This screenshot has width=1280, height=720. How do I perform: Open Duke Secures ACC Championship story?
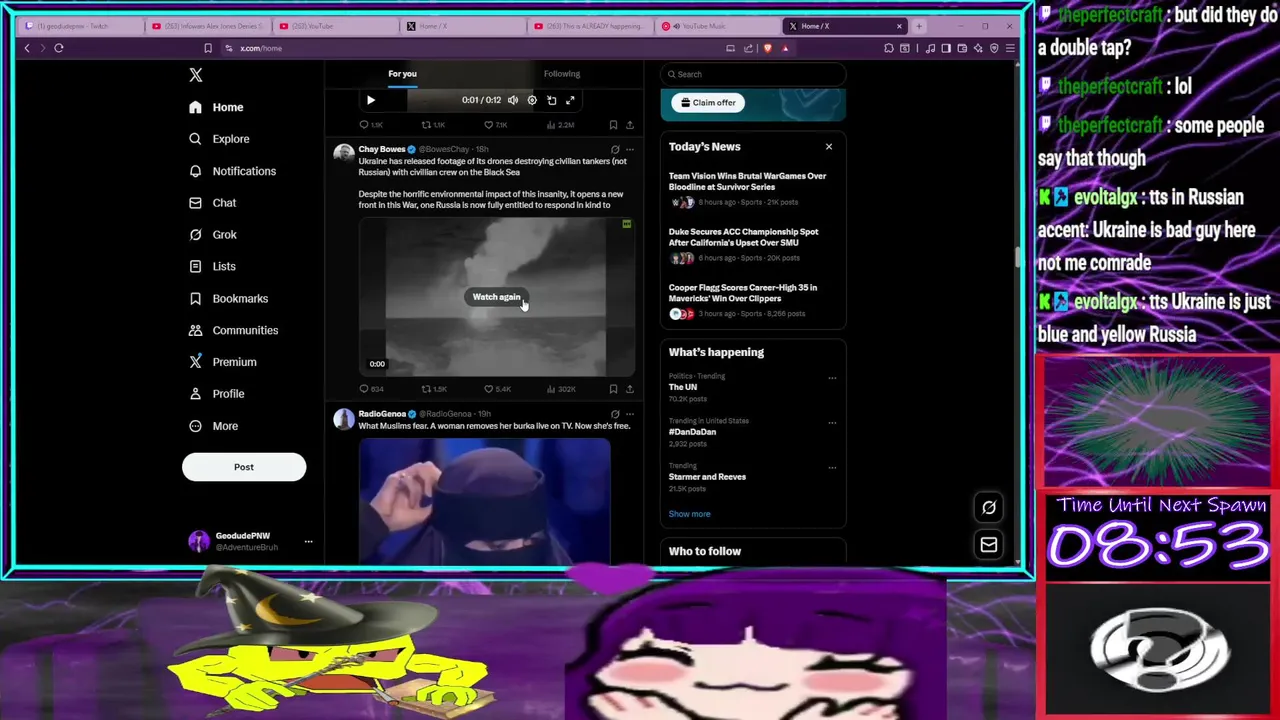click(x=743, y=237)
